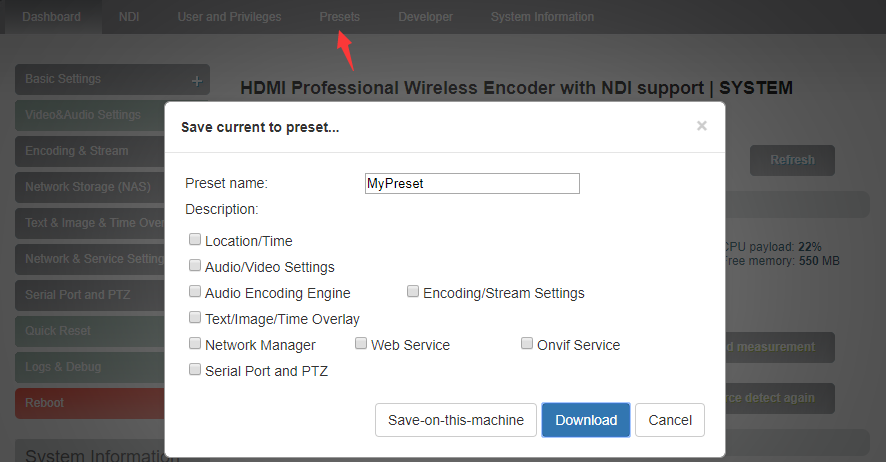Viewport: 886px width, 462px height.
Task: Tick the Audio Encoding Engine checkbox
Action: pos(195,291)
